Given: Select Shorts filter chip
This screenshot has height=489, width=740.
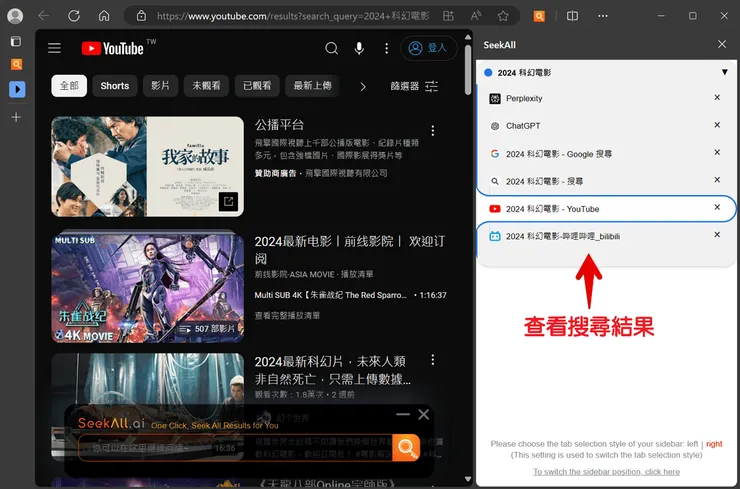Looking at the screenshot, I should pyautogui.click(x=115, y=86).
